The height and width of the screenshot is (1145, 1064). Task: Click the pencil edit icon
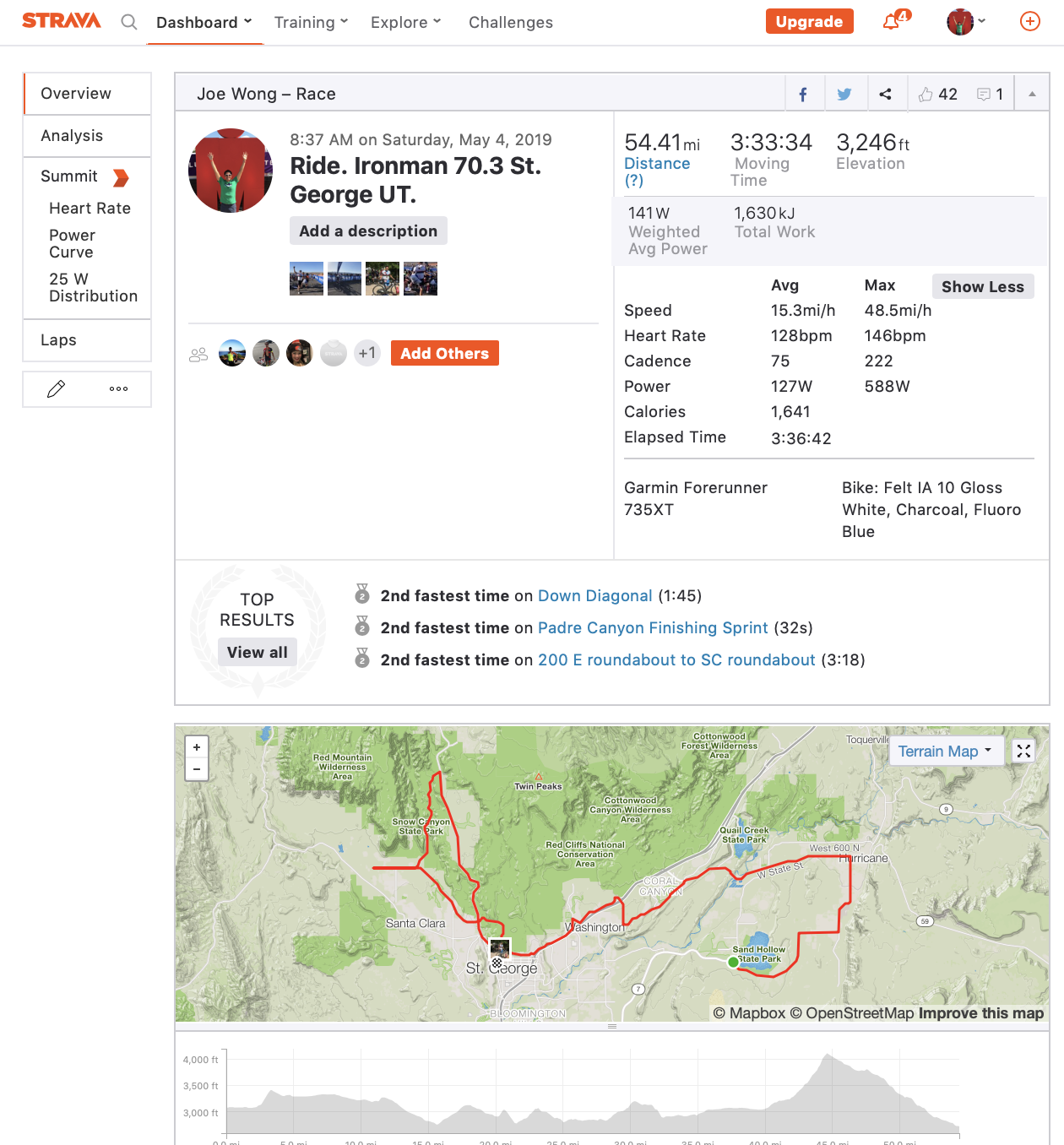click(56, 389)
